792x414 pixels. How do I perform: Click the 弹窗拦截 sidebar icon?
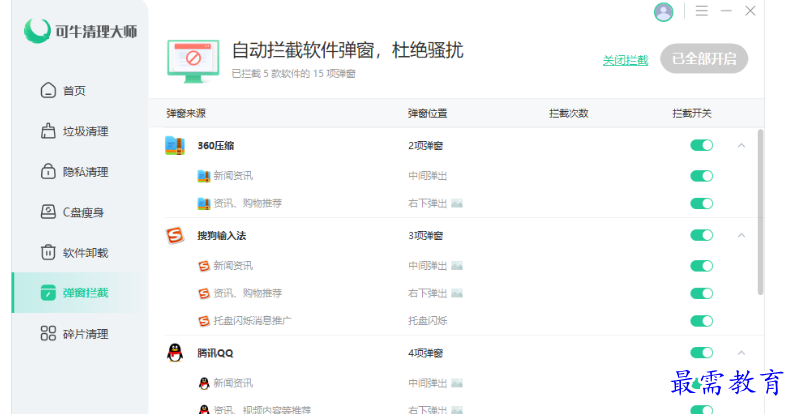[x=48, y=293]
